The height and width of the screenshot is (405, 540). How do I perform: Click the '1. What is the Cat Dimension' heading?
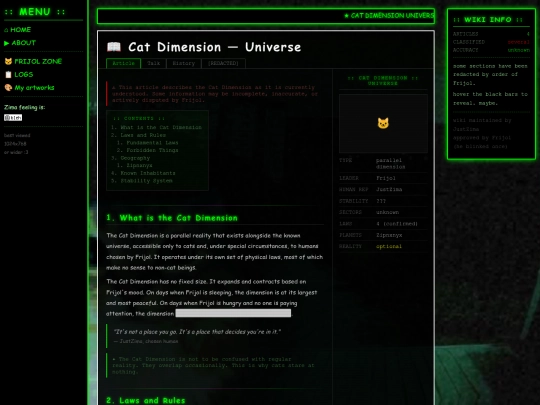[x=172, y=218]
